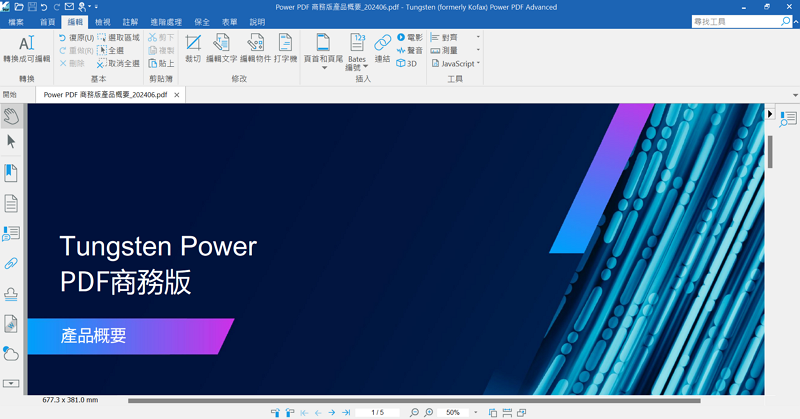Click the Undo (復原) button
This screenshot has width=800, height=419.
[x=76, y=38]
